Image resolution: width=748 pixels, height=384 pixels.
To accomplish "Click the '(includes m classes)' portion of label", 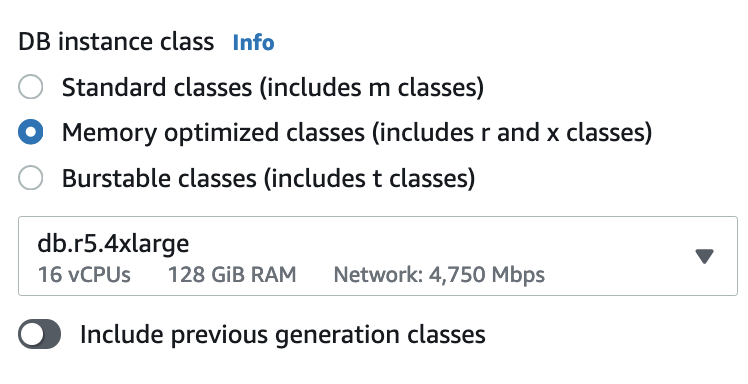I will click(372, 88).
